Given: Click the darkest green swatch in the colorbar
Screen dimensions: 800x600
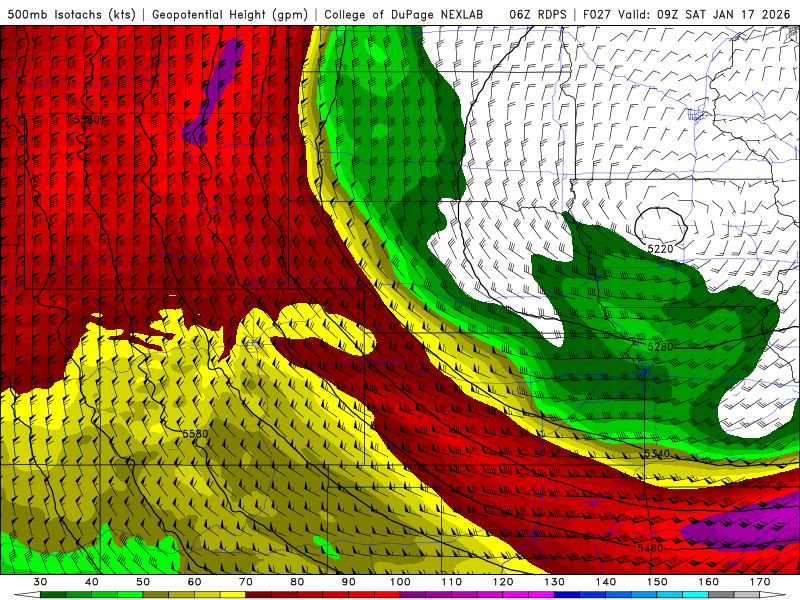Looking at the screenshot, I should click(53, 594).
